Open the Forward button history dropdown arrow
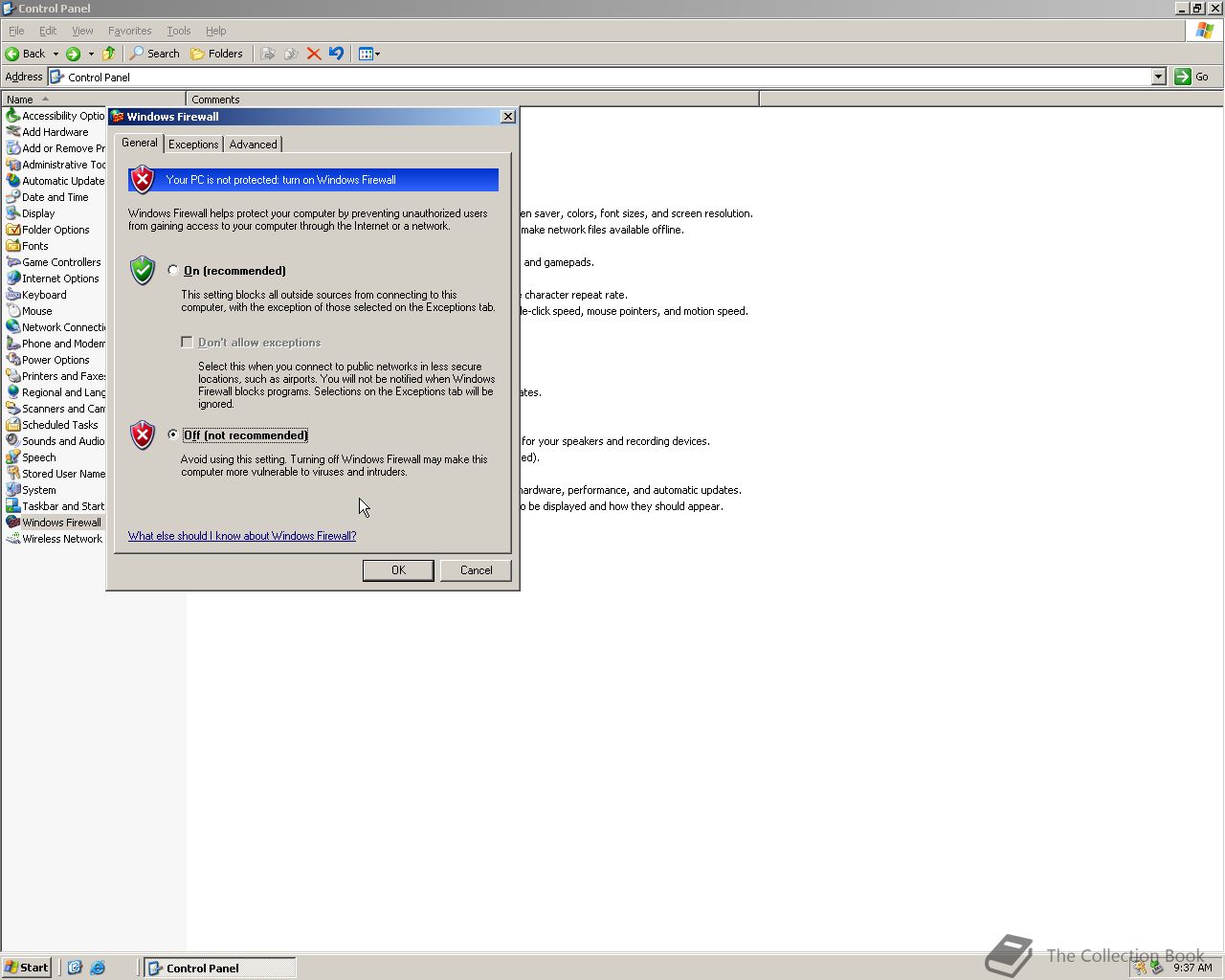This screenshot has width=1225, height=980. pyautogui.click(x=91, y=54)
